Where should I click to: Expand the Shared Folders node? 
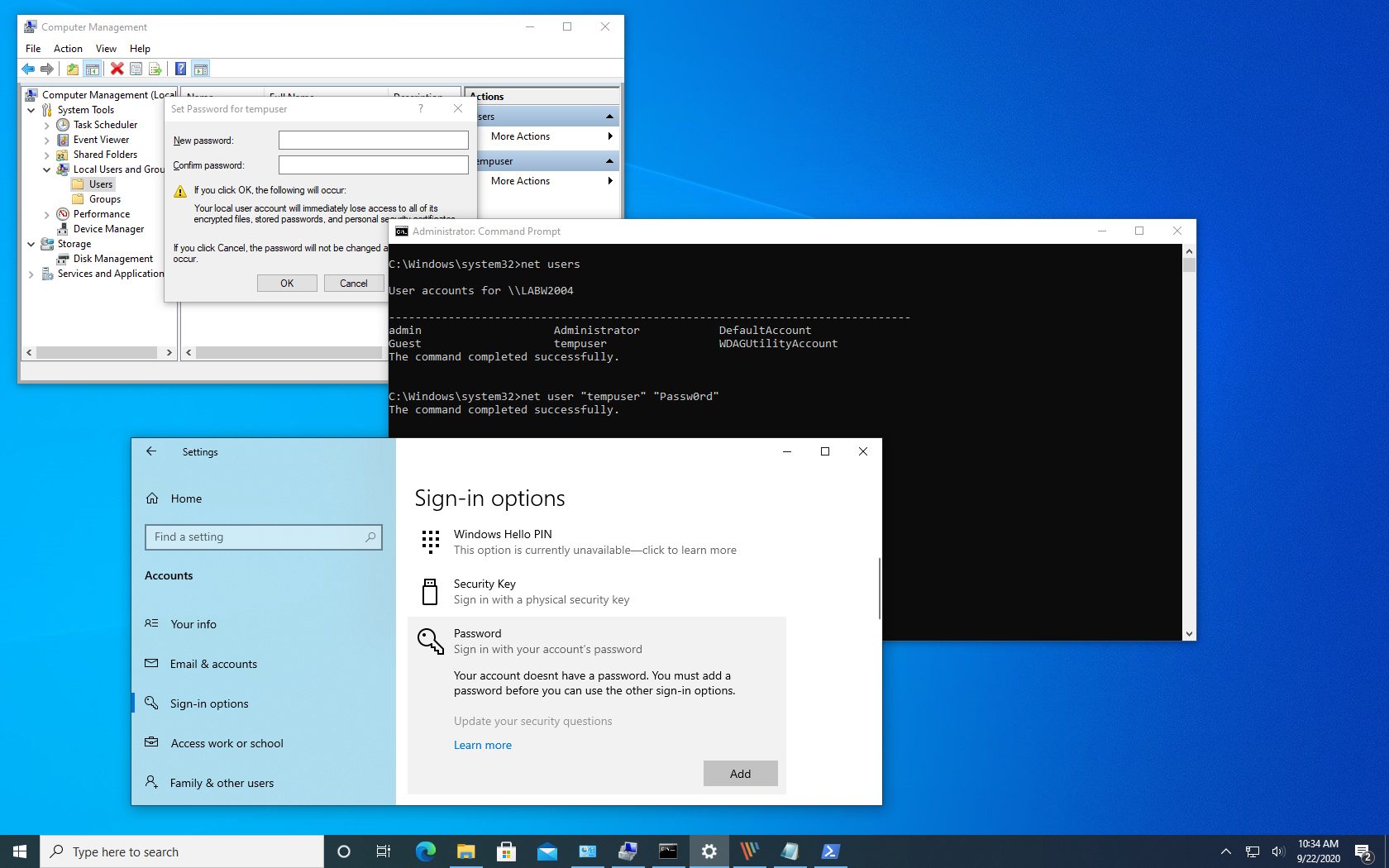(x=46, y=155)
